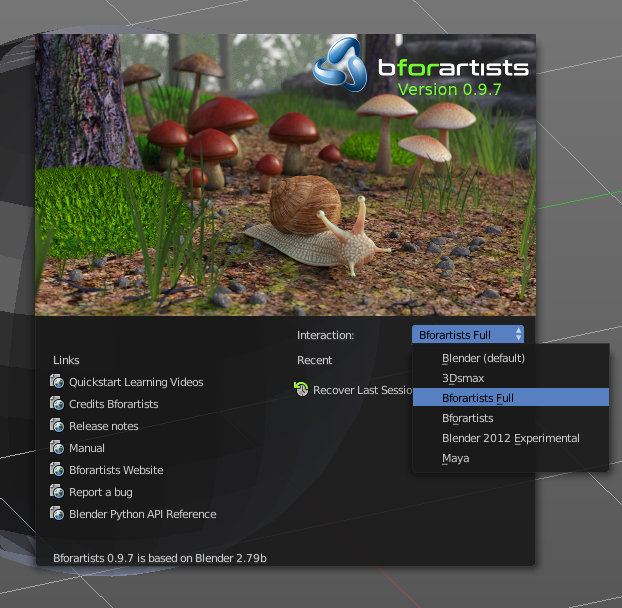Click the 'Interaction:' label

click(x=326, y=335)
